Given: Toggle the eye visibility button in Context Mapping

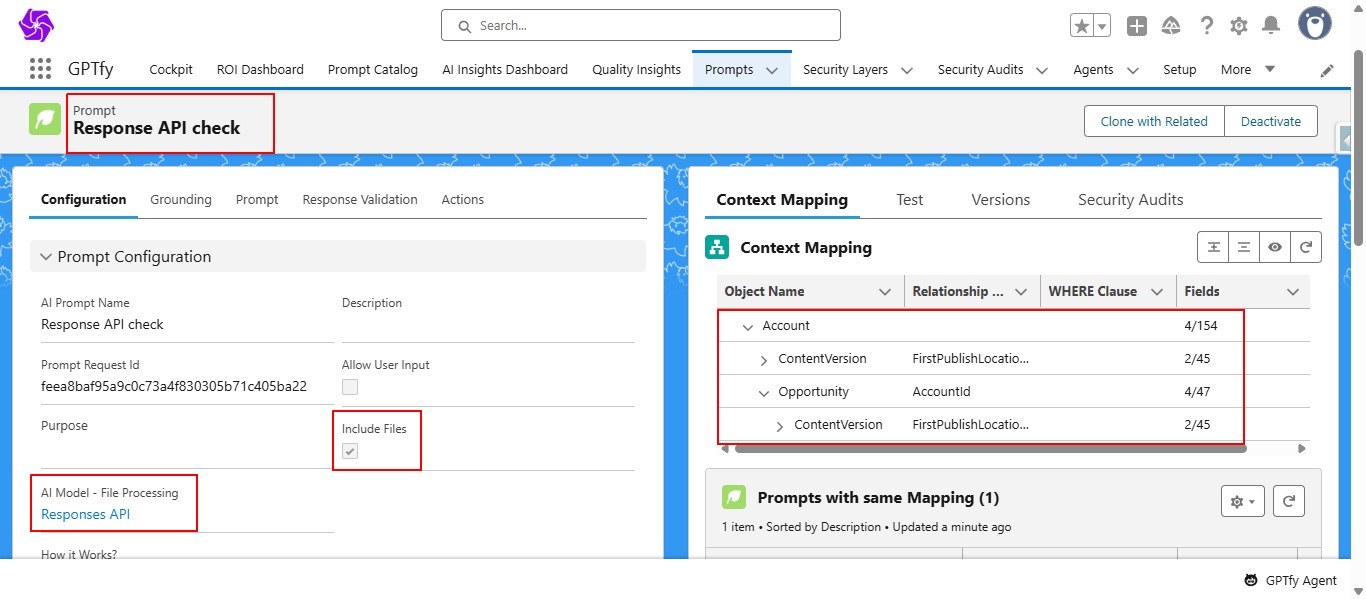Looking at the screenshot, I should pos(1275,247).
